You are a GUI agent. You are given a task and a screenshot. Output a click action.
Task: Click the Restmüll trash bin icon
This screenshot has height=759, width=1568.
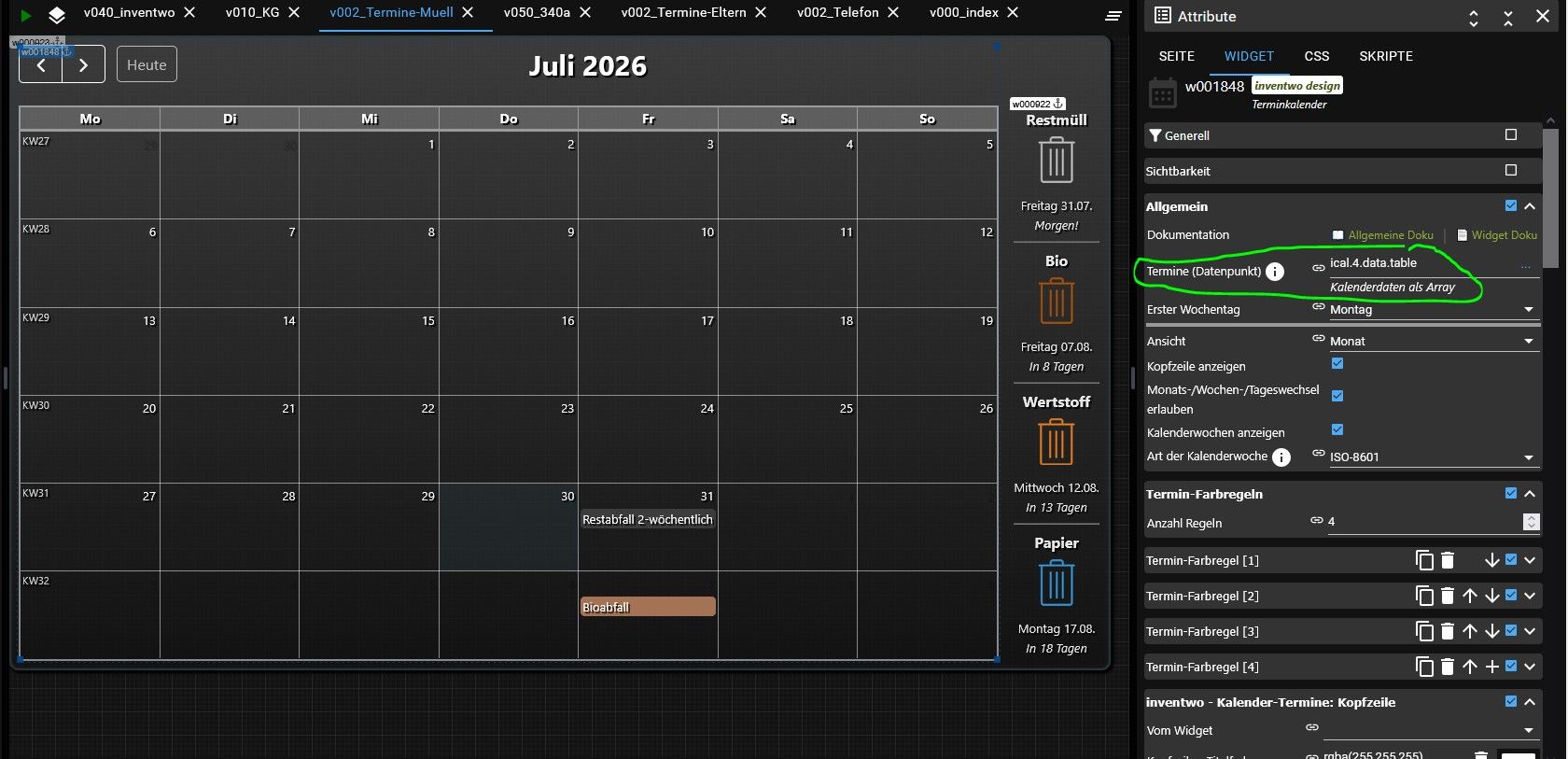click(x=1056, y=160)
